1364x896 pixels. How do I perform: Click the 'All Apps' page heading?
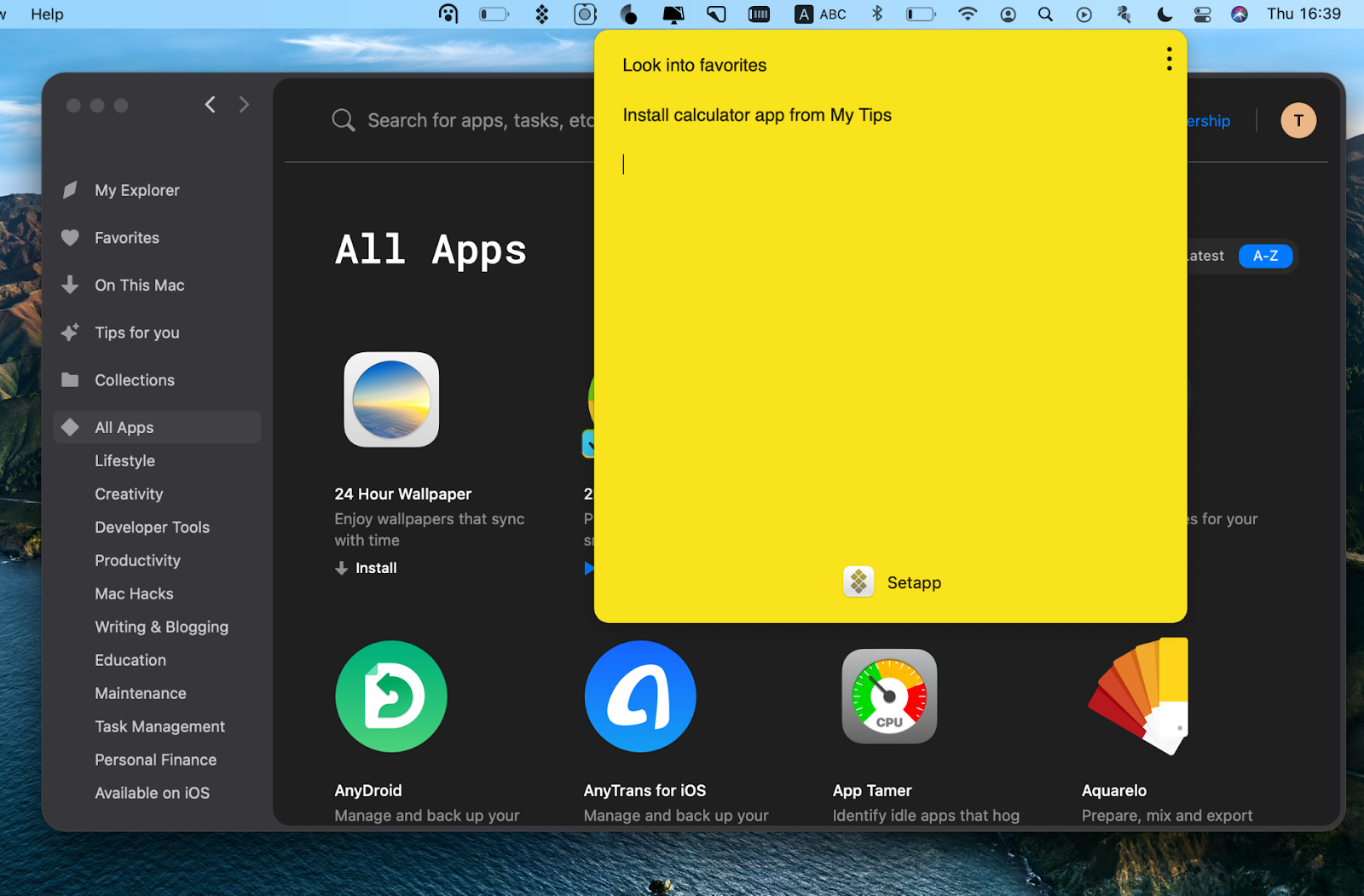(431, 250)
